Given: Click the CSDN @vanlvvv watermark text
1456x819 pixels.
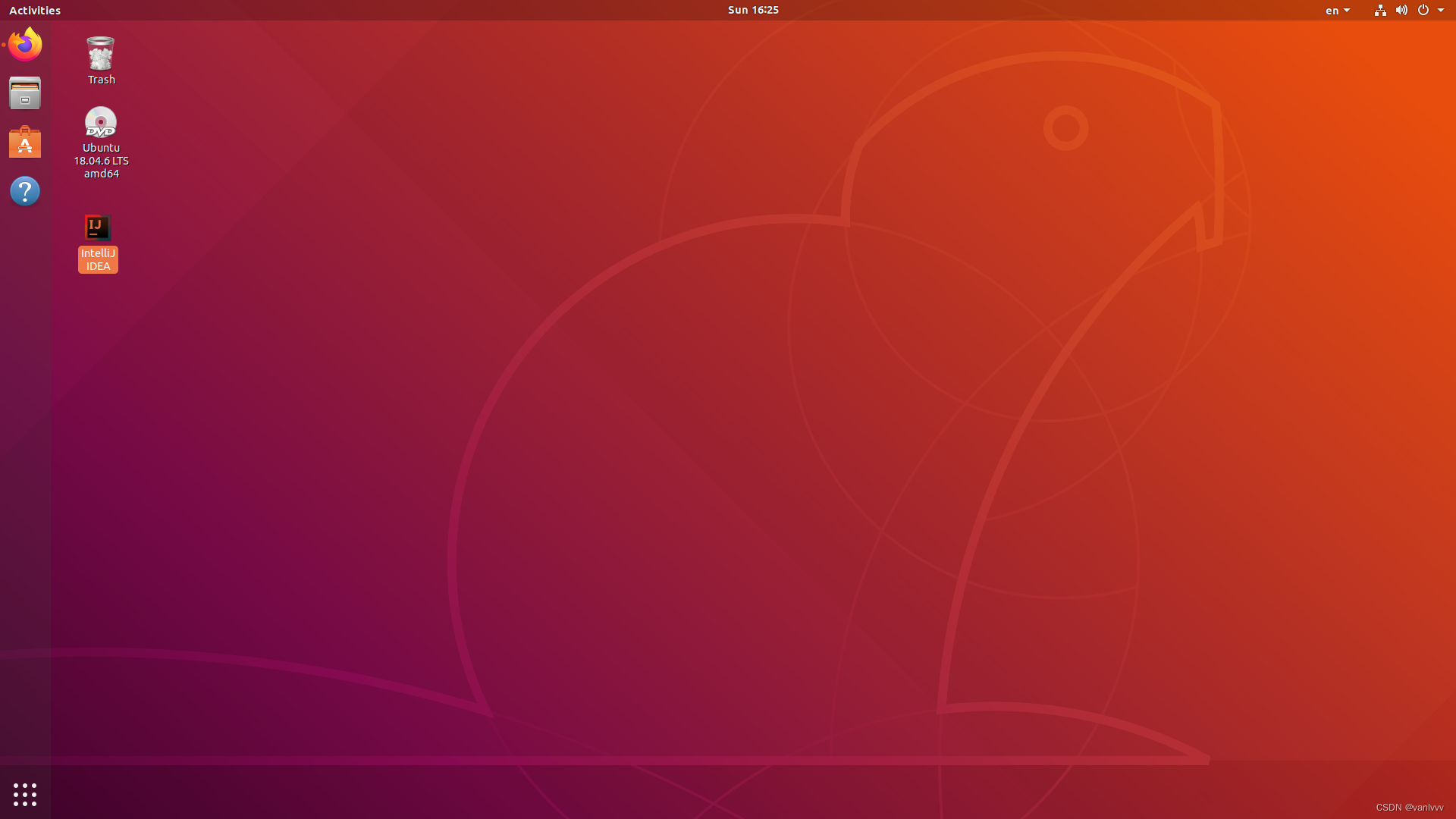Looking at the screenshot, I should click(x=1409, y=808).
